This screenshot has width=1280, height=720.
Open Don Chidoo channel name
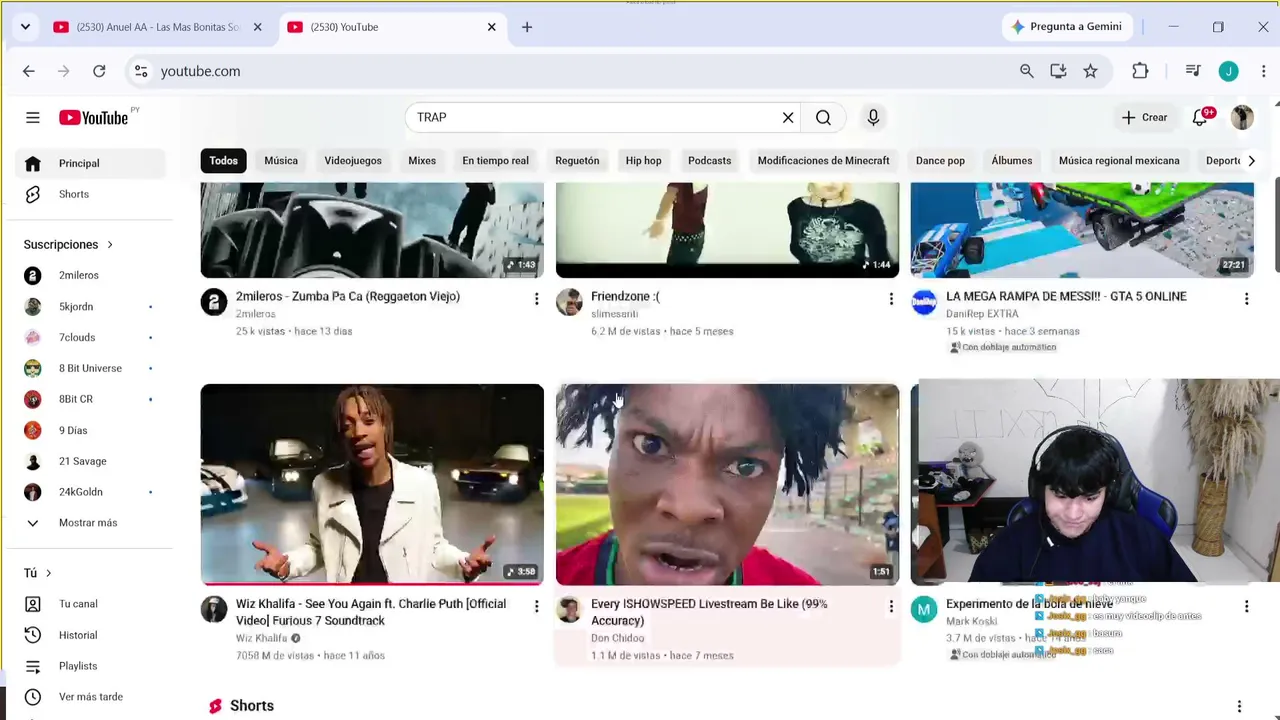[617, 638]
